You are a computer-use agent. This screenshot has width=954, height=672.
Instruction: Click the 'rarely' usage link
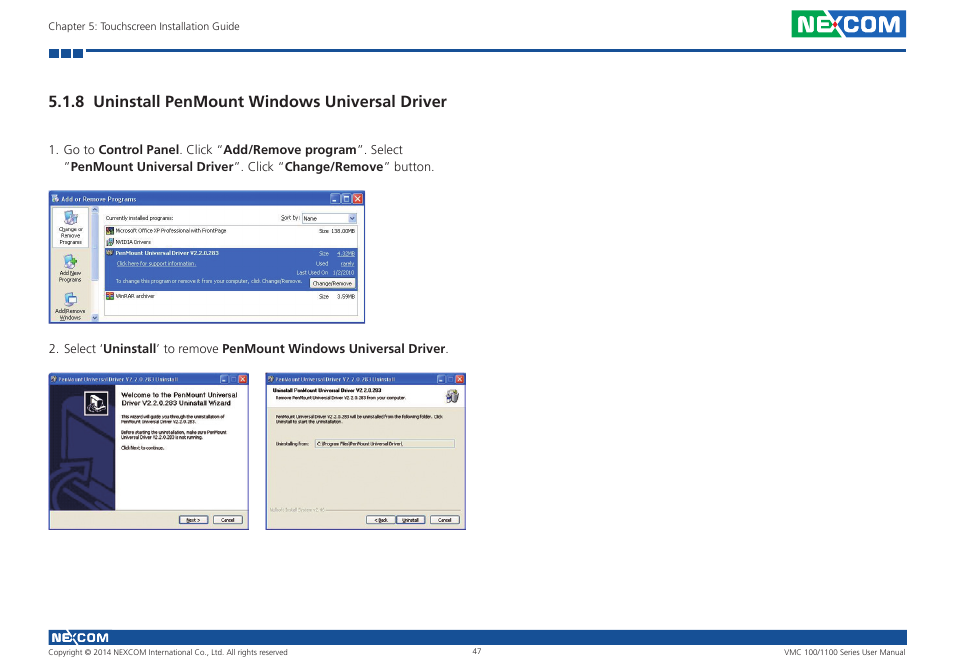point(347,264)
